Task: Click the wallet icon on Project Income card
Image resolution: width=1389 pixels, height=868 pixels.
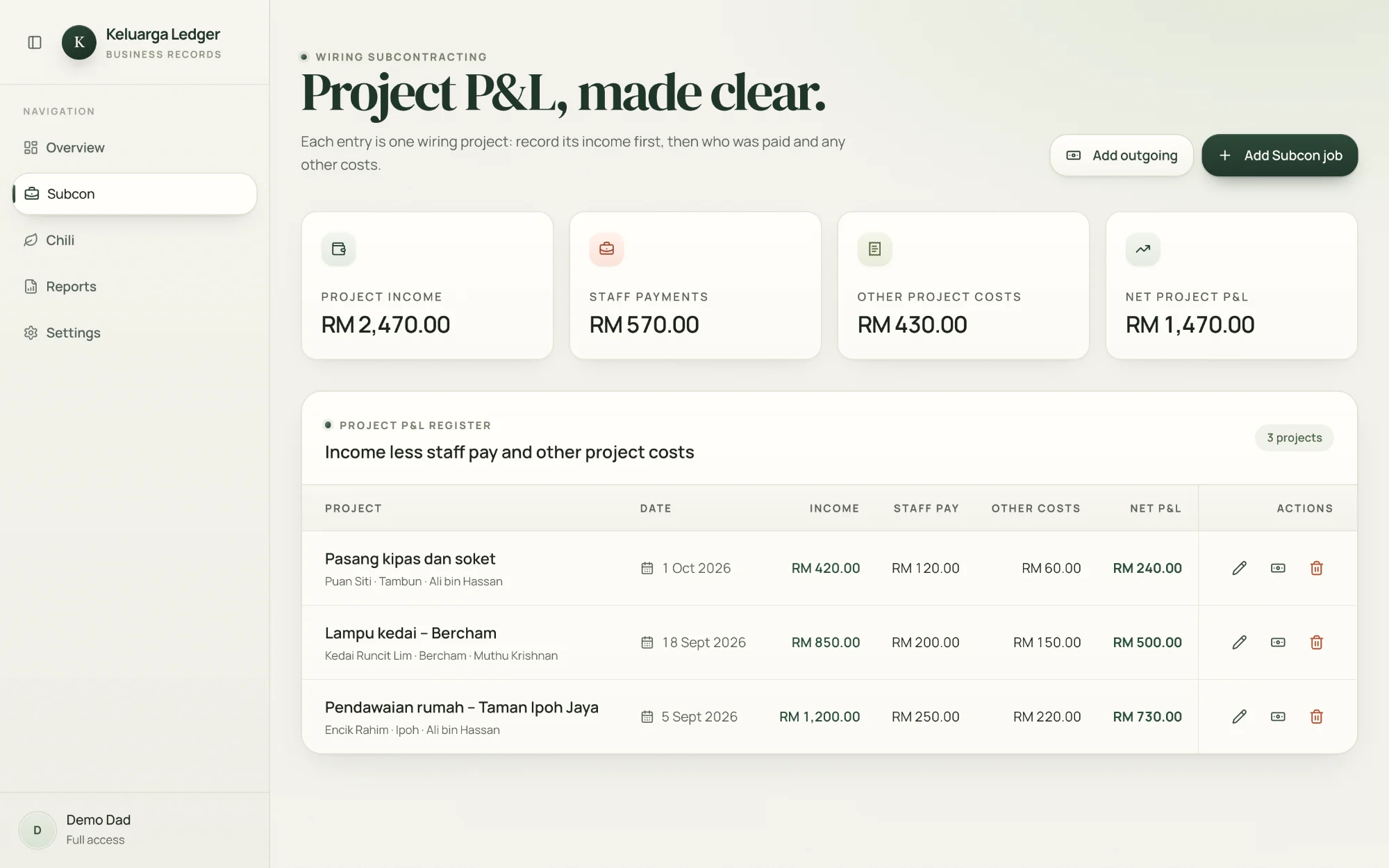Action: click(x=339, y=249)
